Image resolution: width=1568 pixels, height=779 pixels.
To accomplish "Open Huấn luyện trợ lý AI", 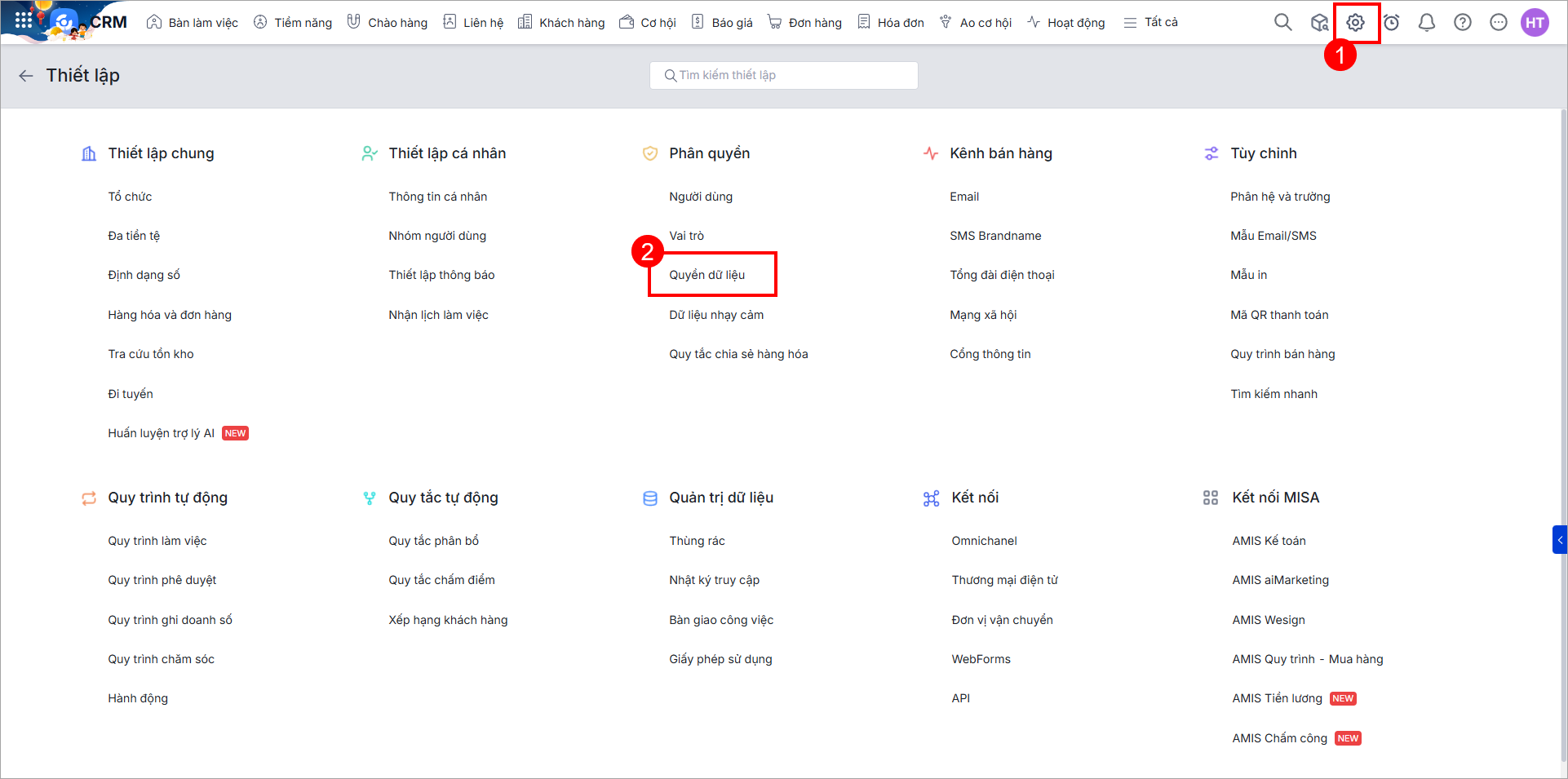I will point(161,433).
